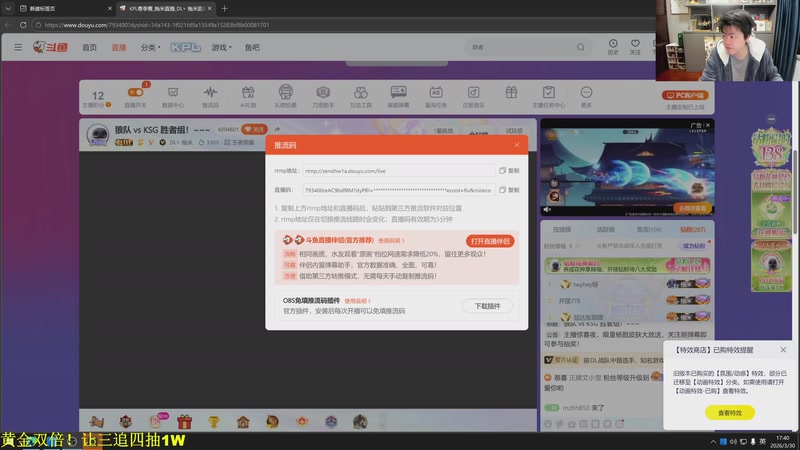The image size is (800, 450).
Task: Click the house icon in gift bar
Action: 243,422
